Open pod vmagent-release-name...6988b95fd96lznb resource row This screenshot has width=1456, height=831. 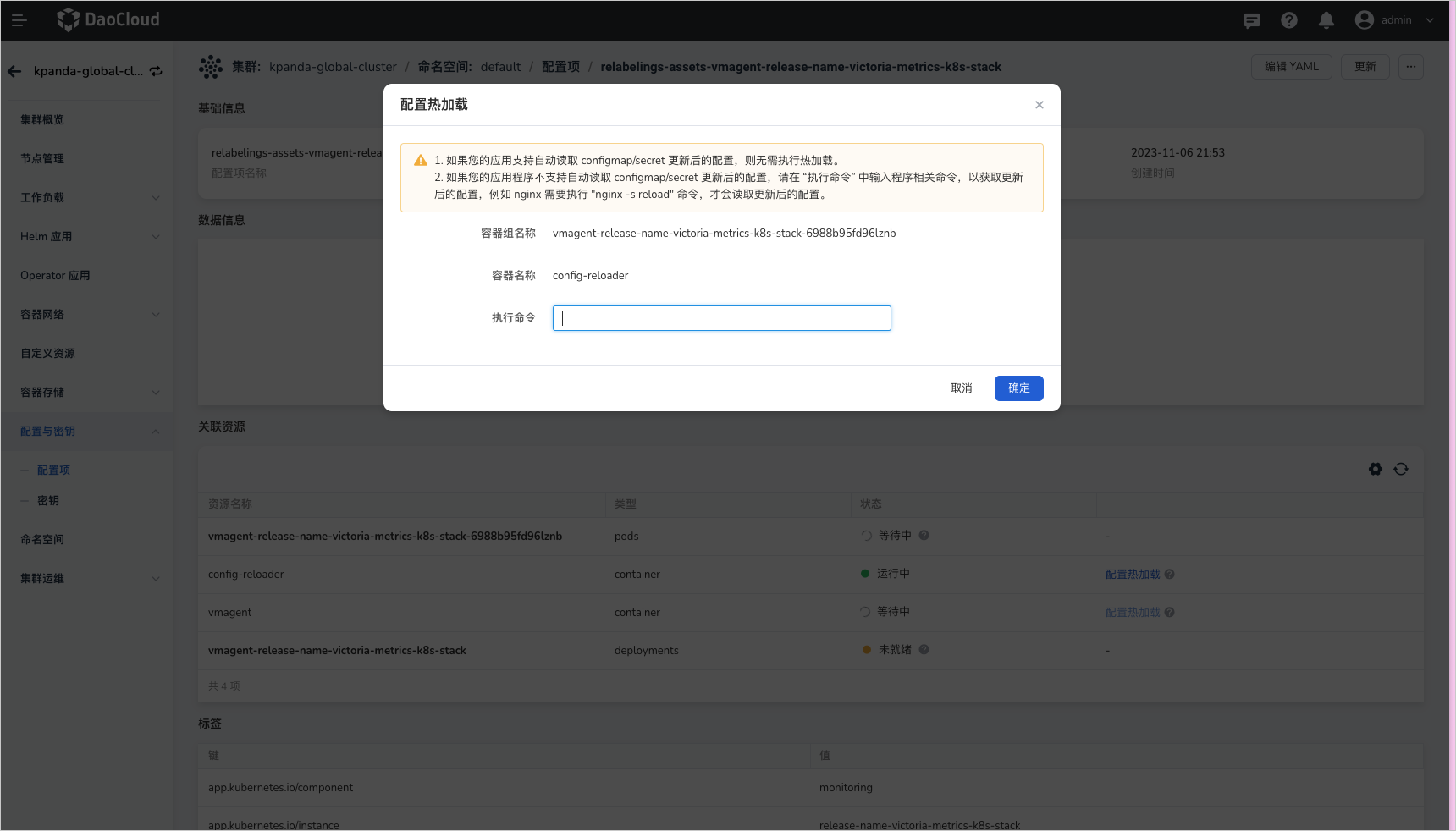pyautogui.click(x=385, y=537)
